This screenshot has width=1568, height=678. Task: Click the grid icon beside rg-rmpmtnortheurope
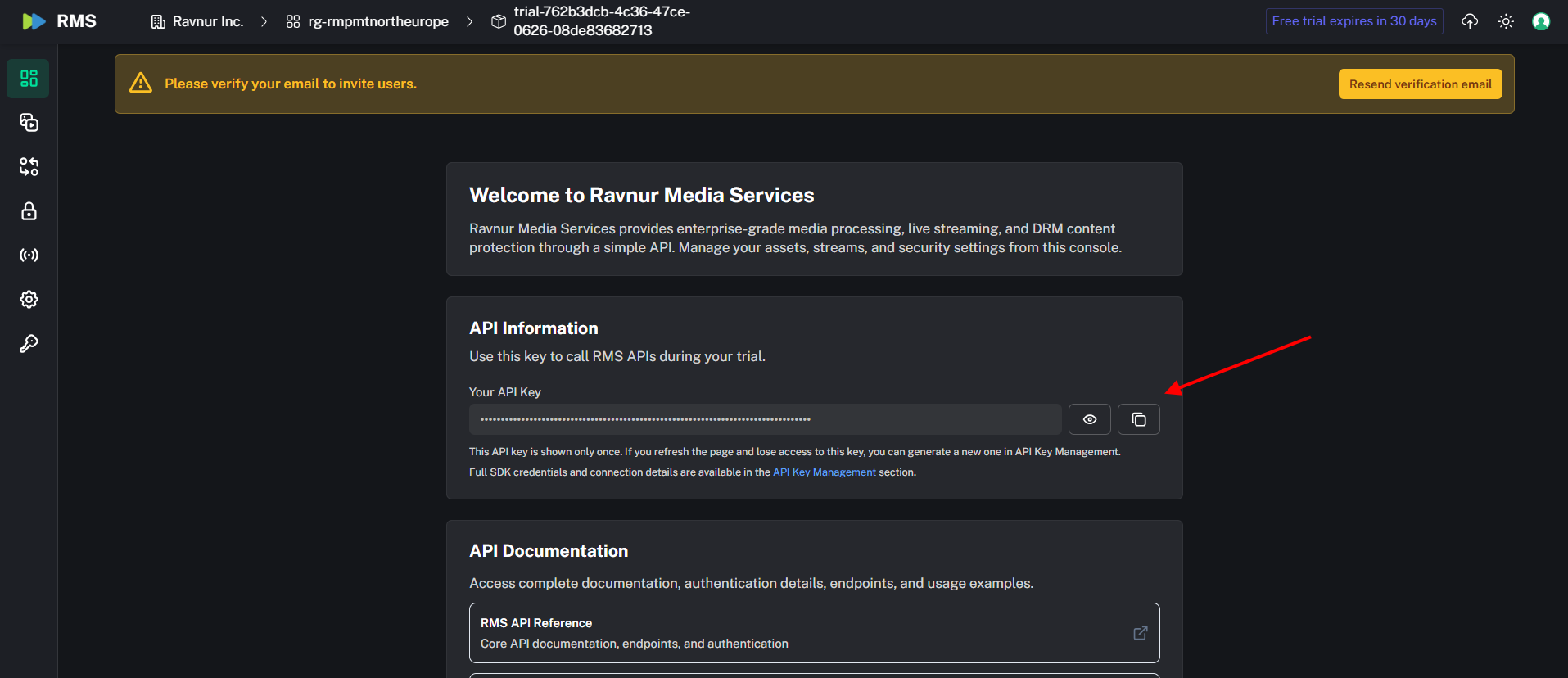pyautogui.click(x=293, y=21)
